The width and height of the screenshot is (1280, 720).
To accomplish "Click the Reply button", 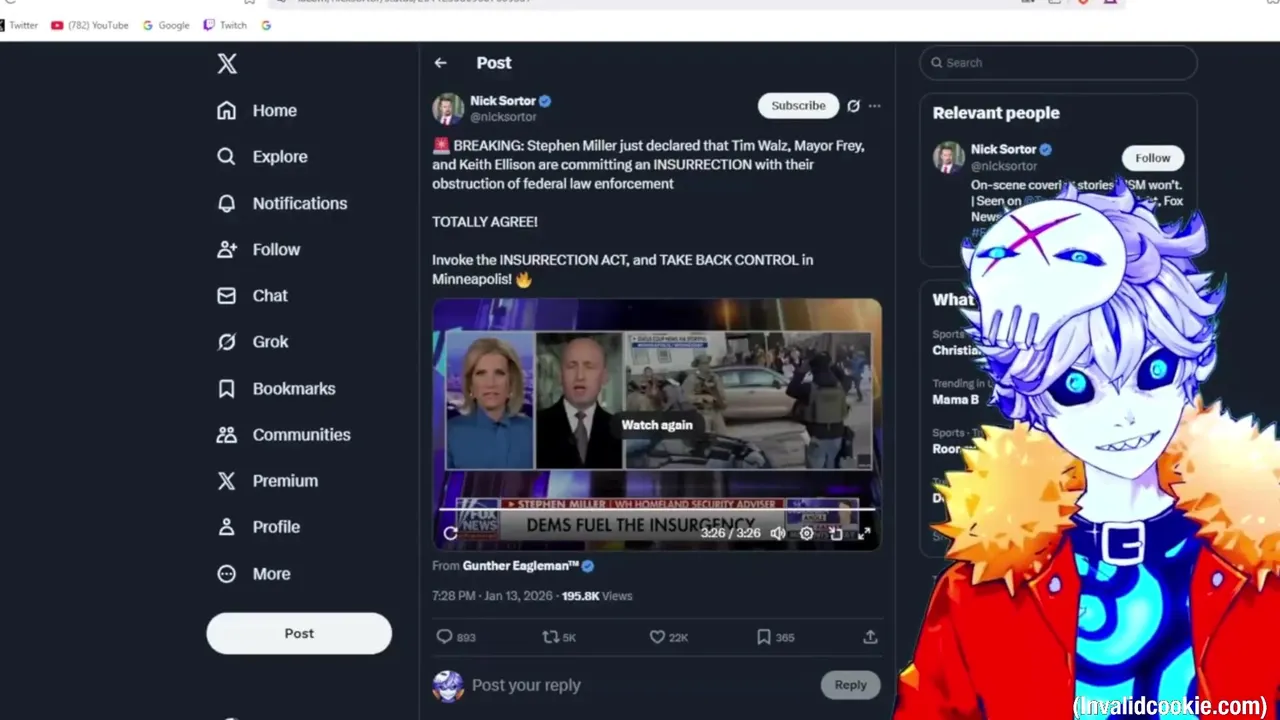I will (x=851, y=685).
